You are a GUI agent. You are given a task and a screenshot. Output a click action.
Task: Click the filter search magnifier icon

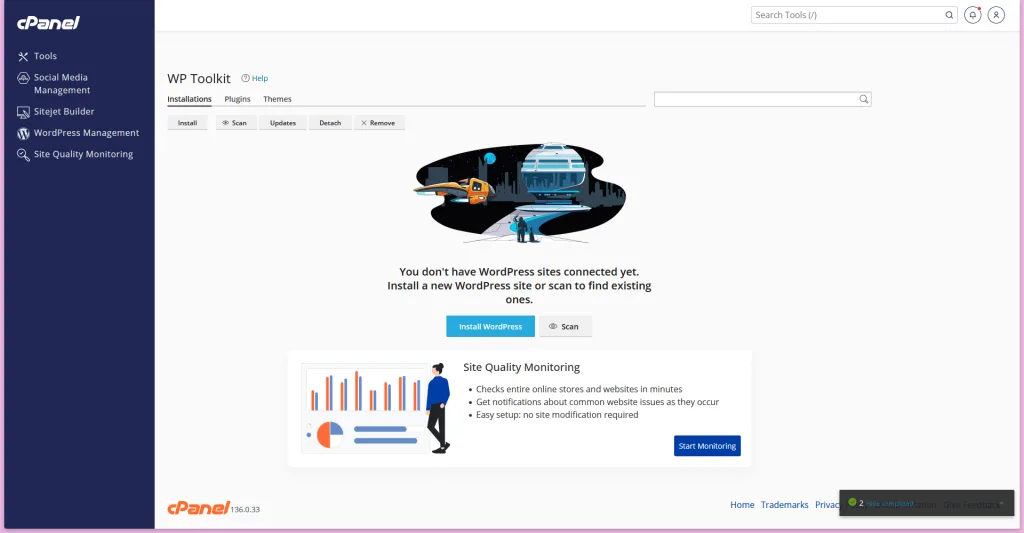point(863,99)
